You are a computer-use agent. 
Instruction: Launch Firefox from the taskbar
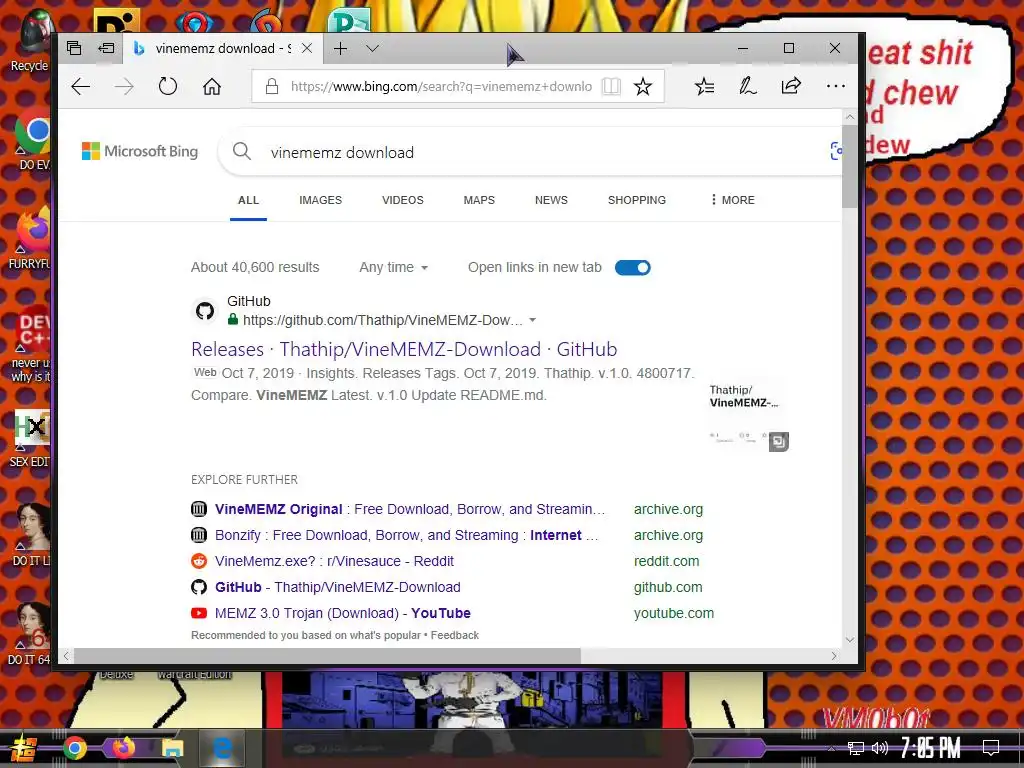click(x=123, y=748)
